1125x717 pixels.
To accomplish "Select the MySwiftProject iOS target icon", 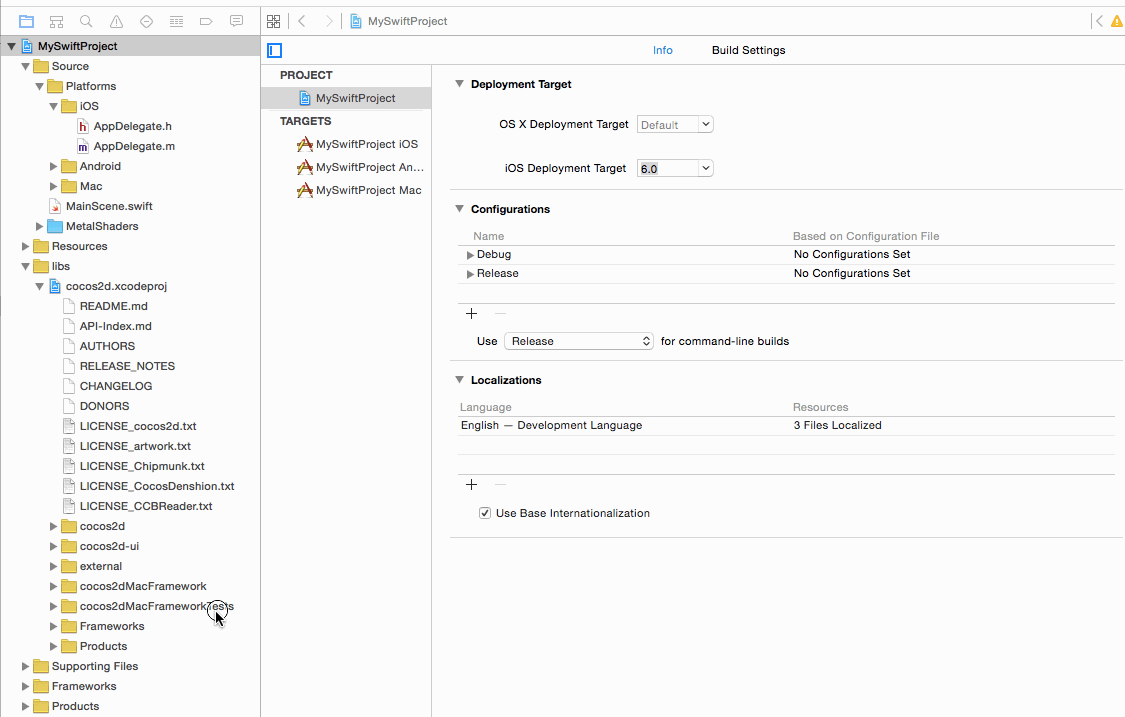I will point(305,144).
